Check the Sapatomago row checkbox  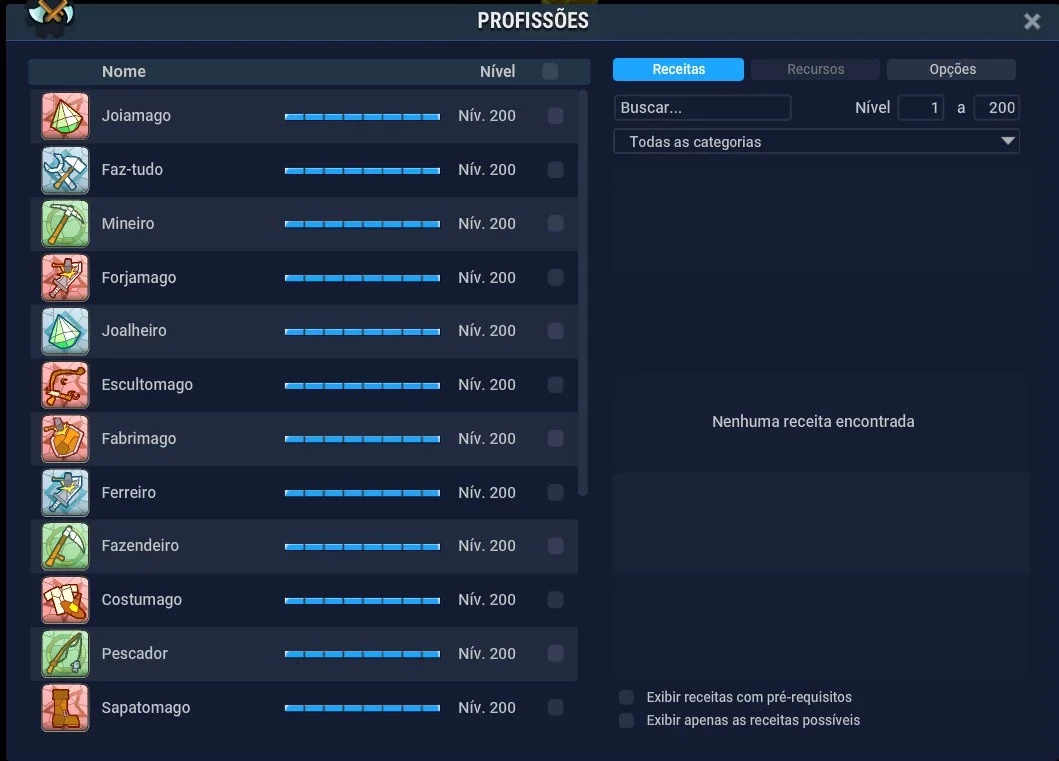[x=556, y=708]
